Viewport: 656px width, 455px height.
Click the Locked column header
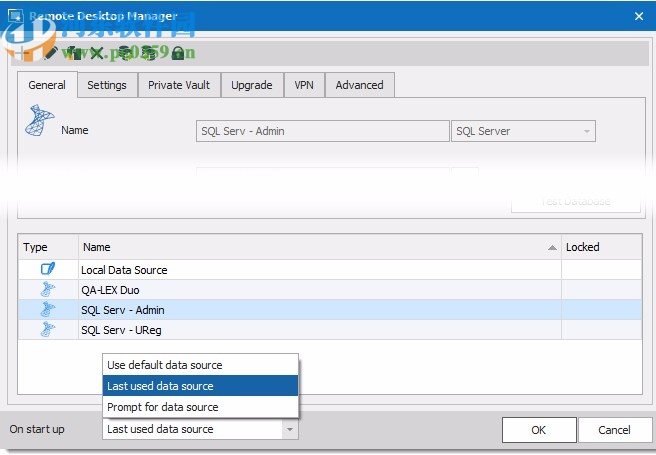point(602,247)
